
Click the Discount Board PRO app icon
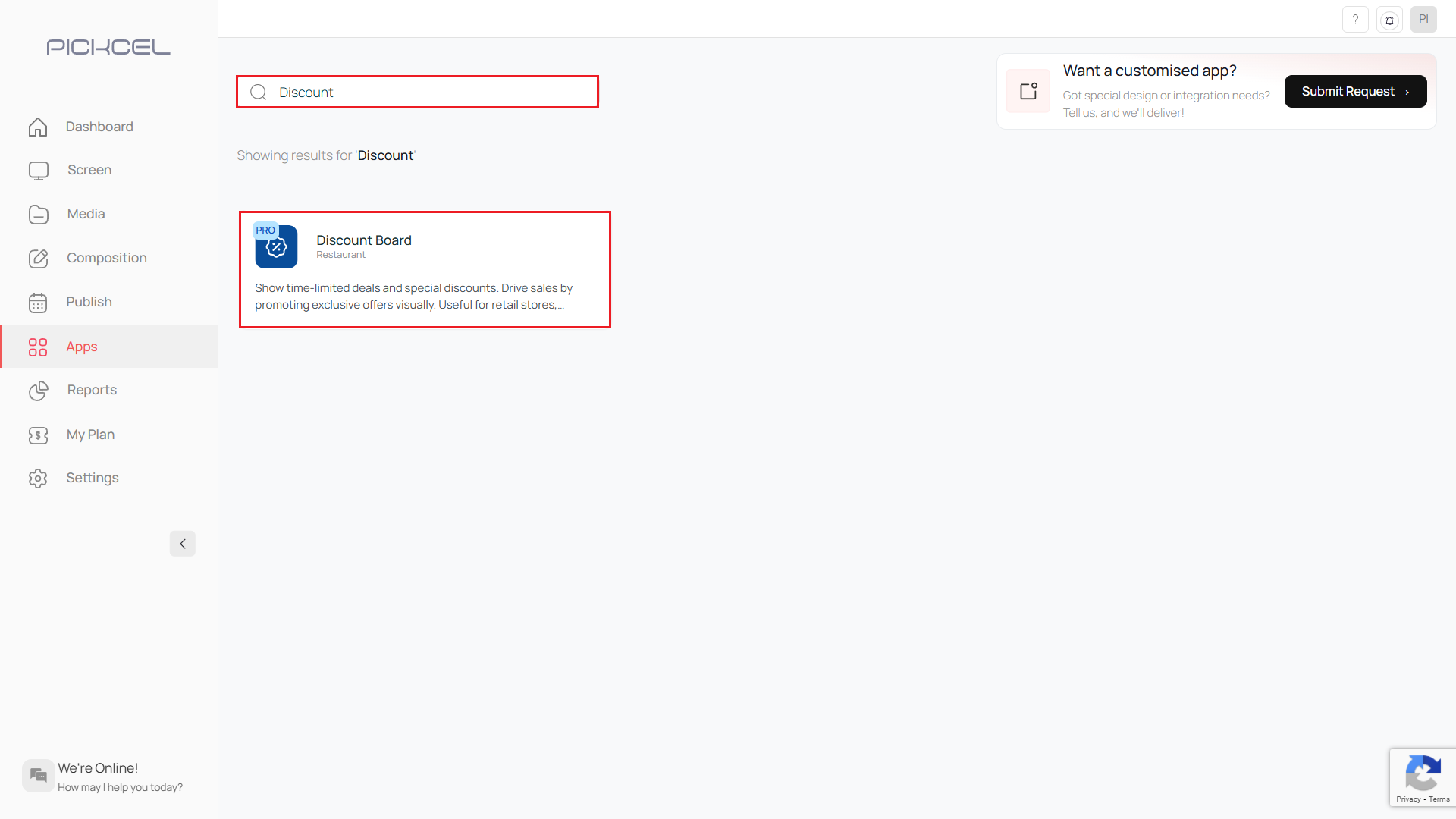pos(276,246)
